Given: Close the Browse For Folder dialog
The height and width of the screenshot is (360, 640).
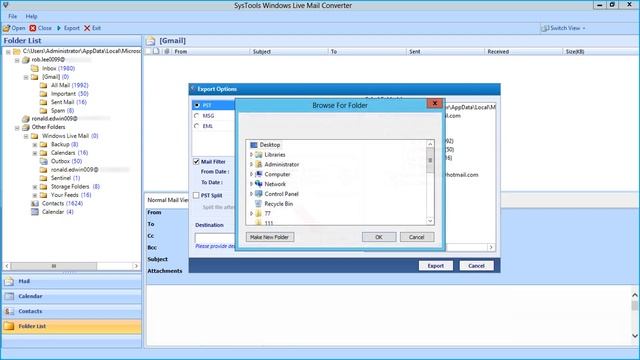Looking at the screenshot, I should pos(435,103).
